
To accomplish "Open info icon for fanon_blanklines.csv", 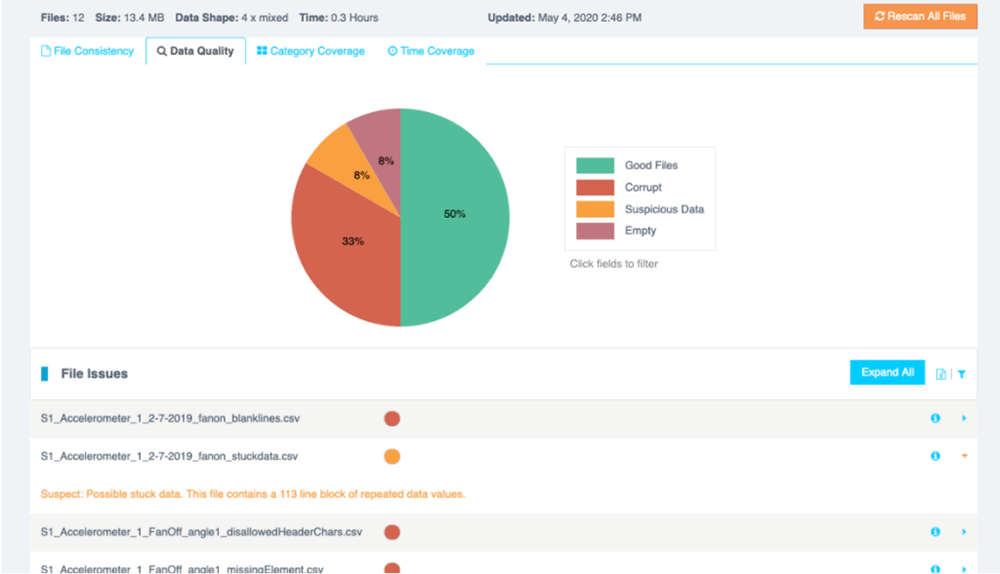I will tap(935, 419).
